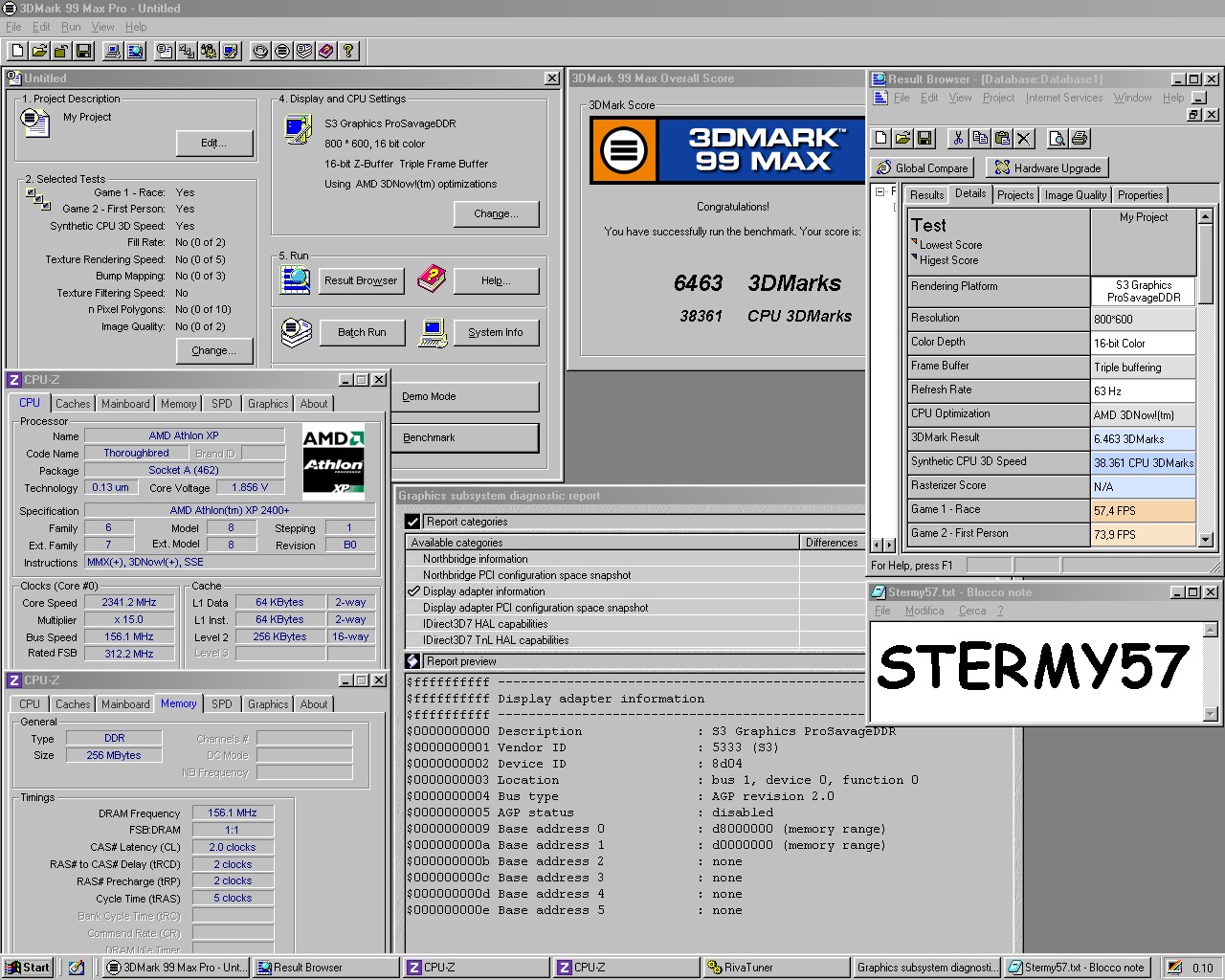The width and height of the screenshot is (1225, 980).
Task: Click the Project Description icon in 3DMark toolbar
Action: point(165,51)
